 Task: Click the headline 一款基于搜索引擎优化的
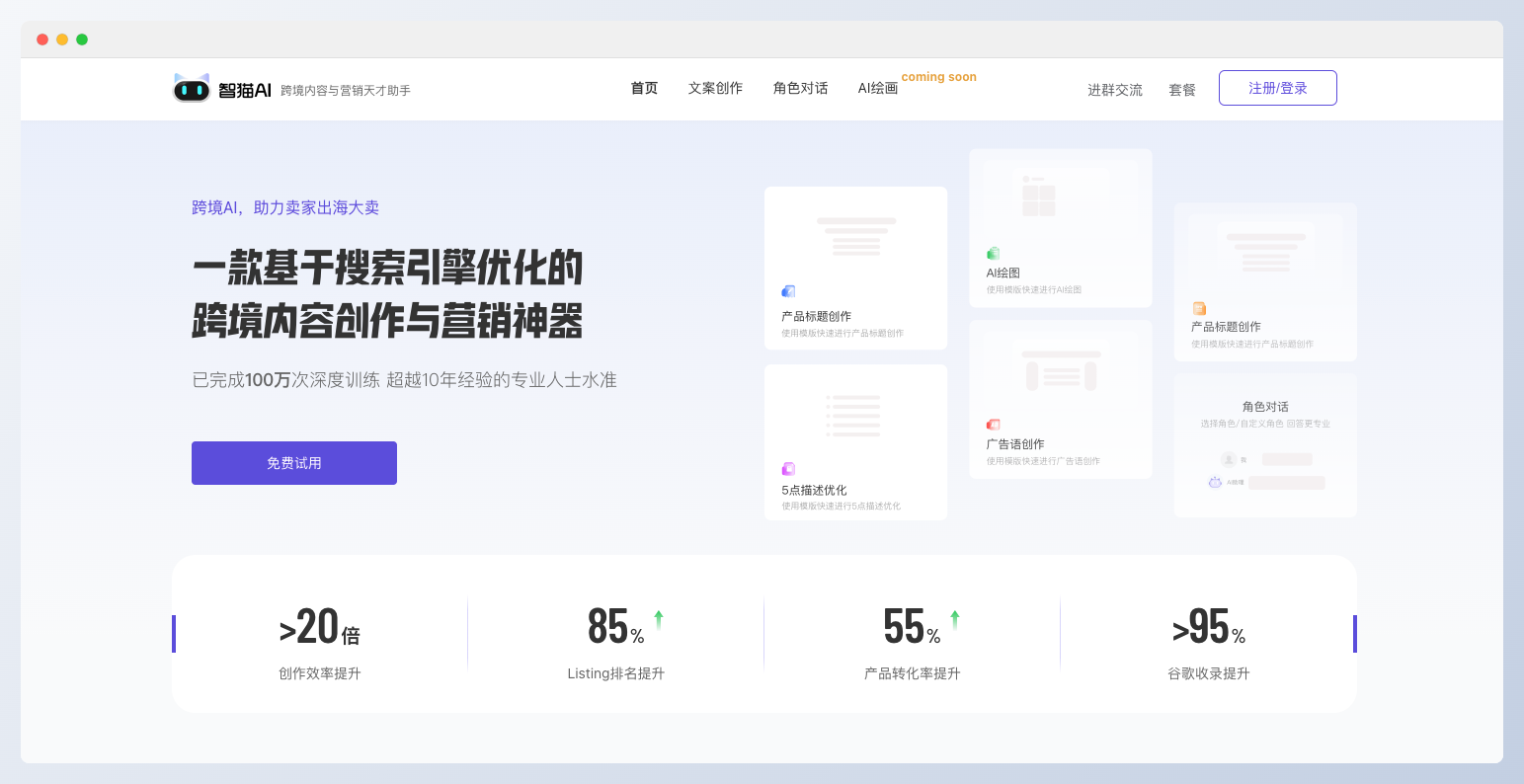point(388,268)
